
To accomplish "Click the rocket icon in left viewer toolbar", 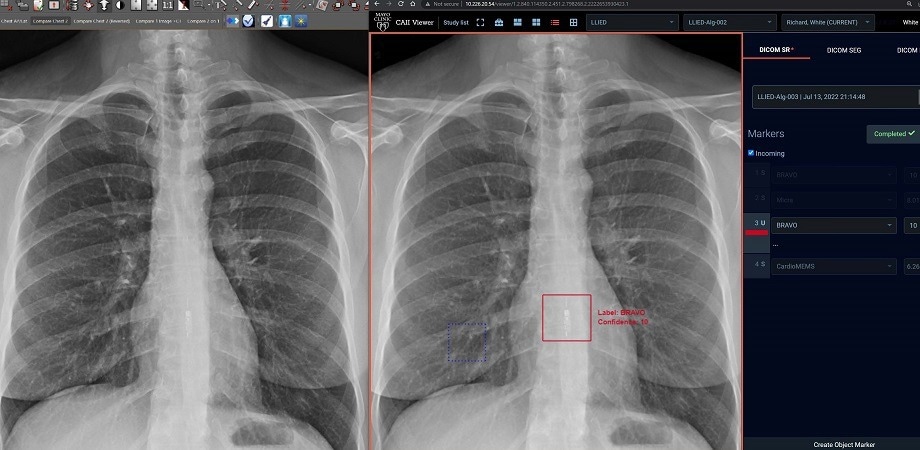I will pos(266,21).
